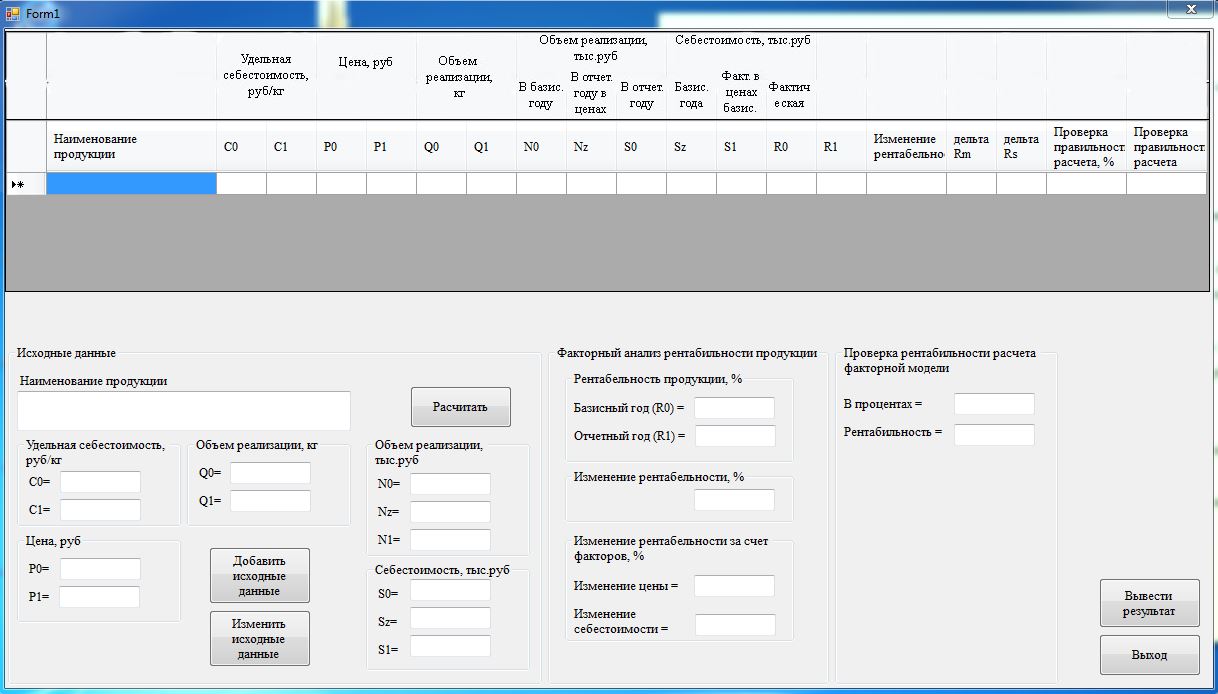Click the Q0 input for Объем реализации
This screenshot has height=694, width=1218.
[x=268, y=473]
